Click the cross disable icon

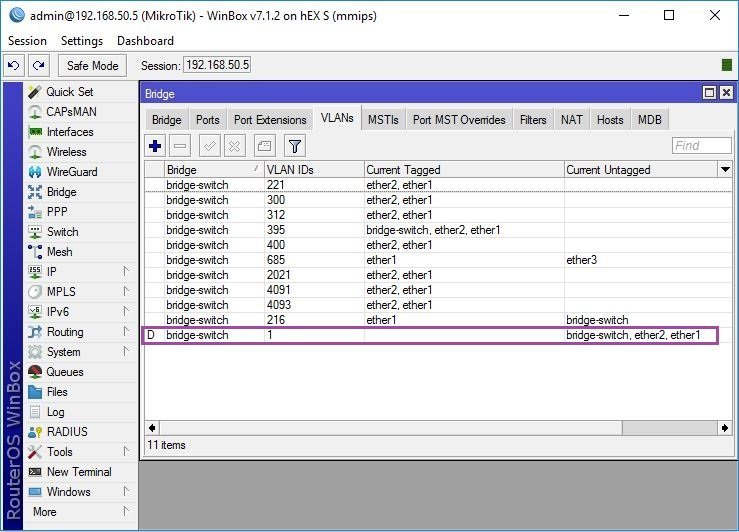click(x=234, y=146)
